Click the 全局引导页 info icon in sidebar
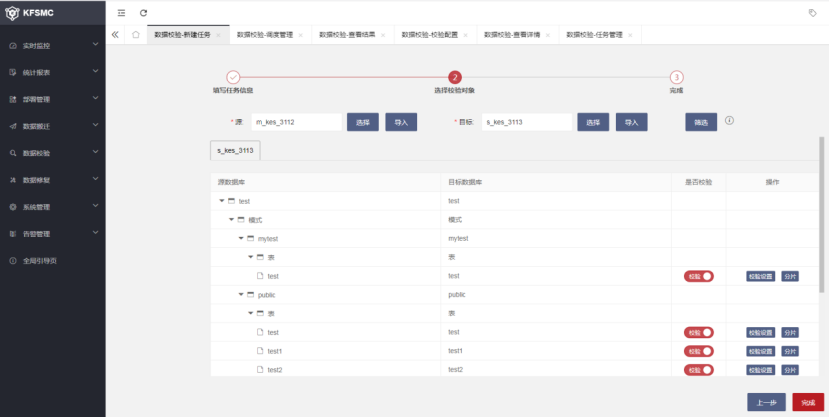Screen dimensions: 829x417 coord(13,261)
